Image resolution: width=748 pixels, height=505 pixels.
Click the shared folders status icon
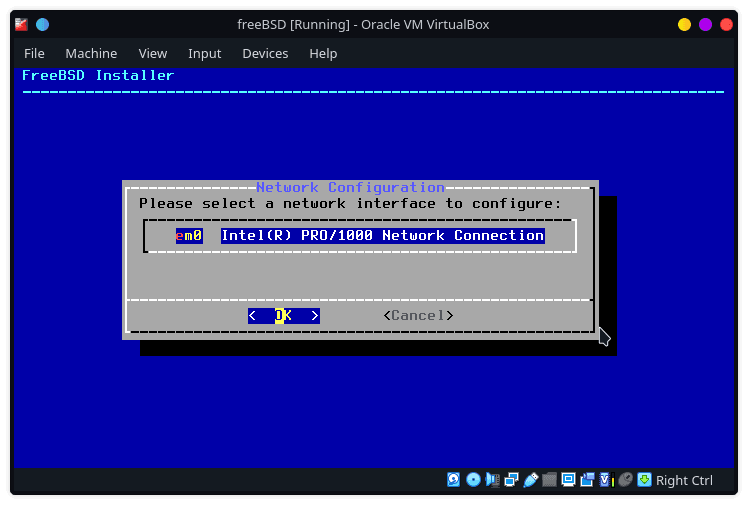tap(549, 480)
